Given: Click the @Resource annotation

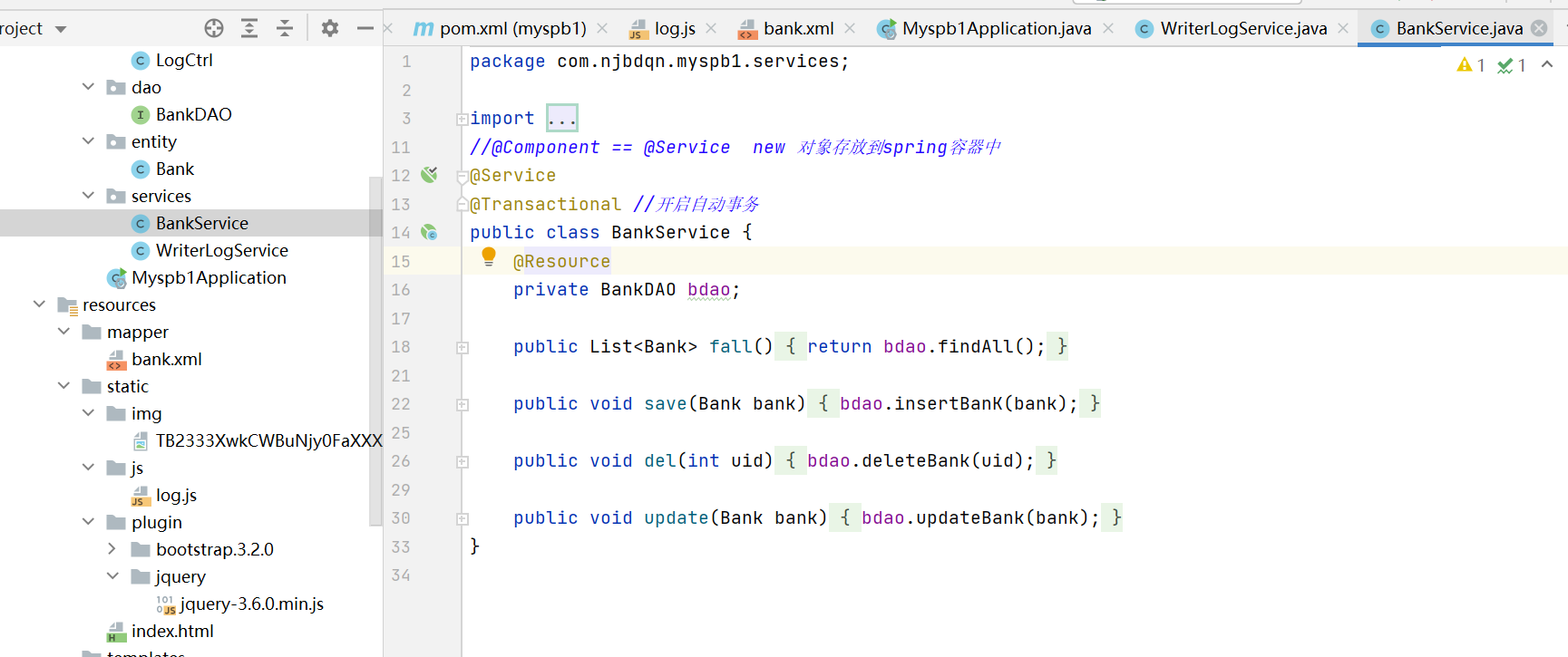Looking at the screenshot, I should (561, 261).
